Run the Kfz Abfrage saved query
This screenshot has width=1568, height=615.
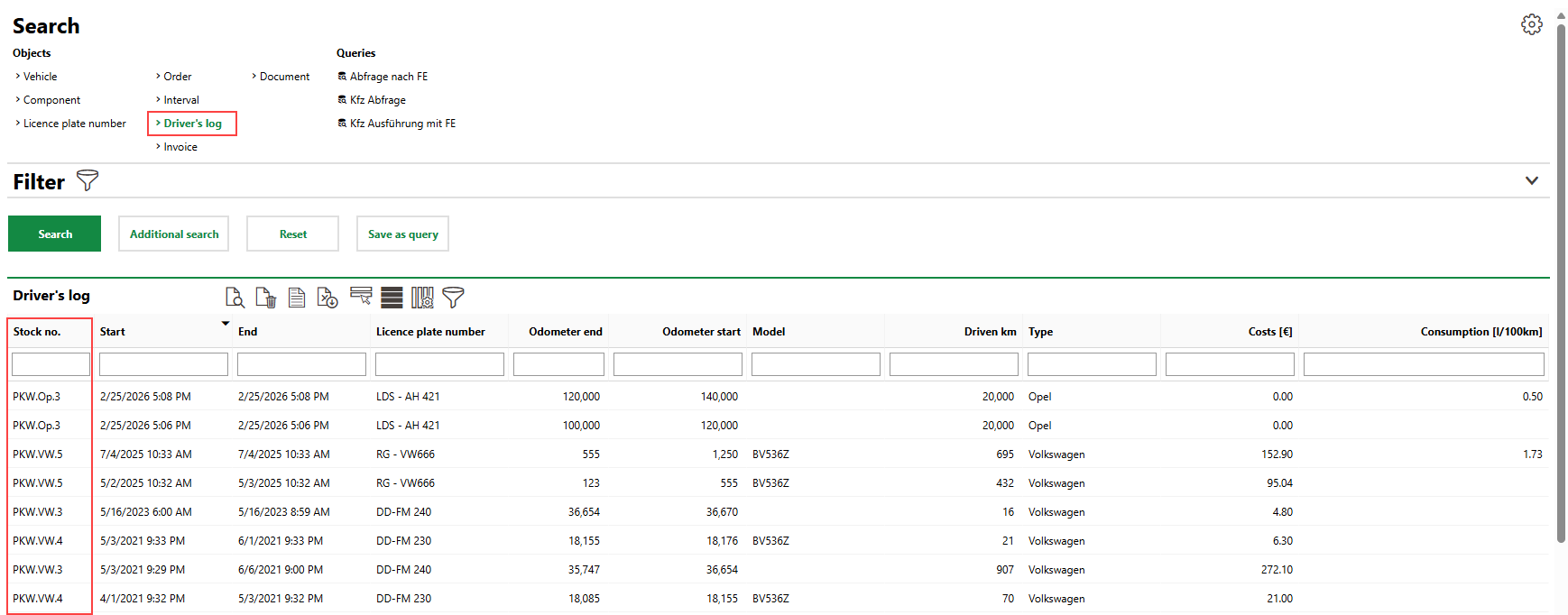(377, 100)
